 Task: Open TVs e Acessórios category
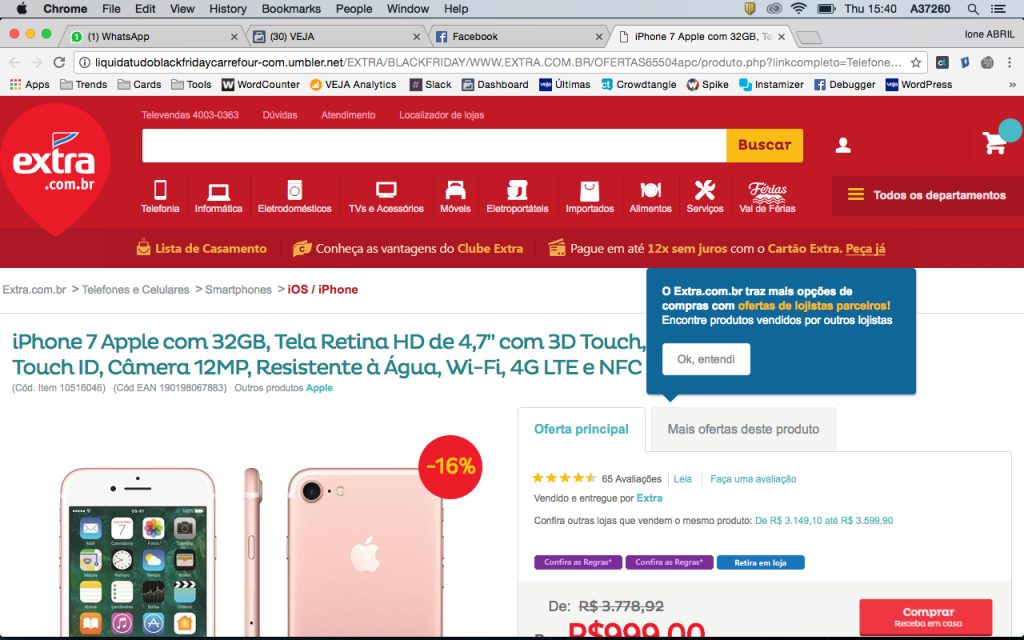coord(386,197)
